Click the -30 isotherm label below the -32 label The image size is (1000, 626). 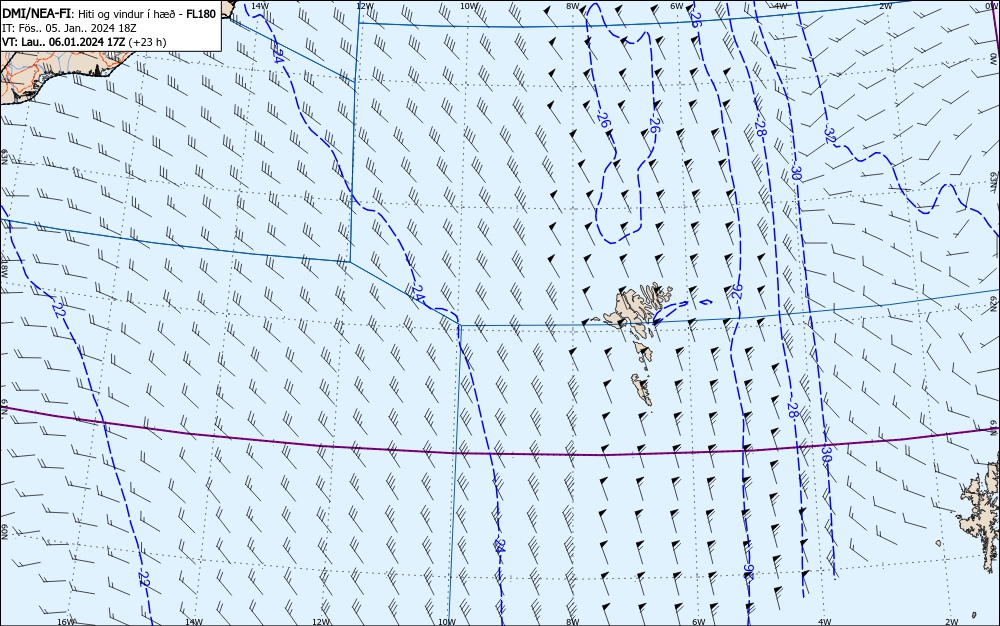pos(796,172)
